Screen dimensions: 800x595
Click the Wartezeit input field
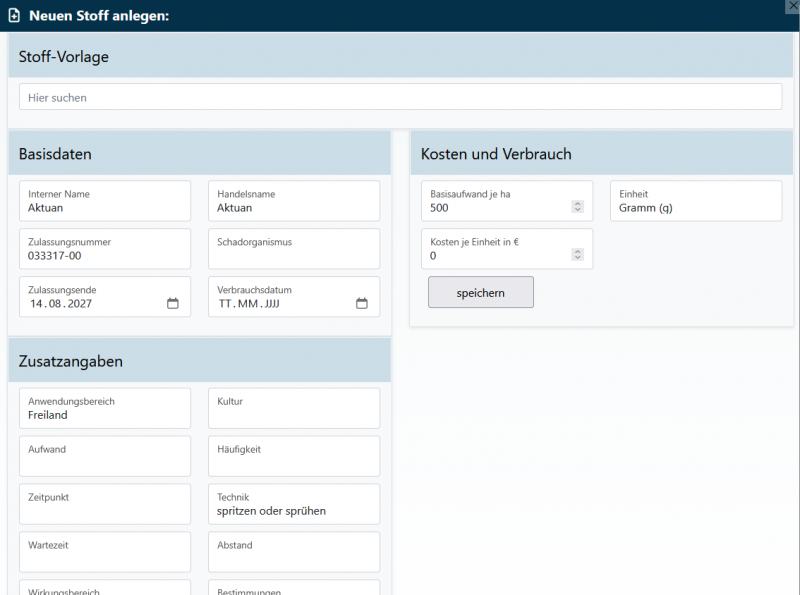[104, 553]
